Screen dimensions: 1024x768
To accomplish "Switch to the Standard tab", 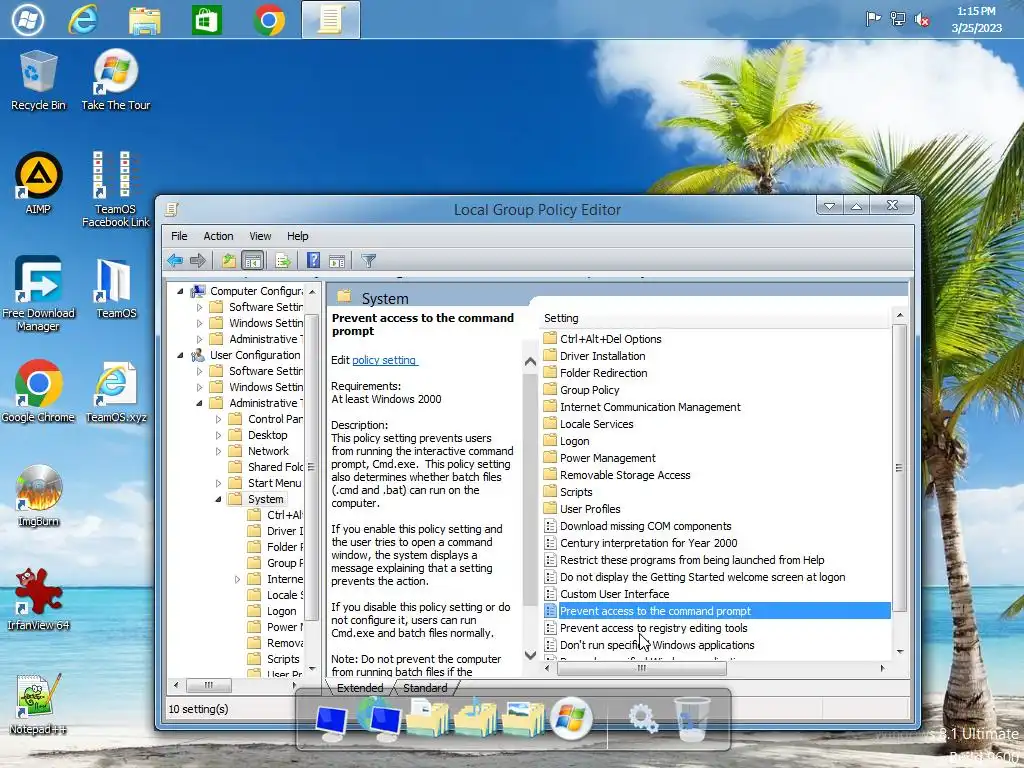I will (x=425, y=688).
